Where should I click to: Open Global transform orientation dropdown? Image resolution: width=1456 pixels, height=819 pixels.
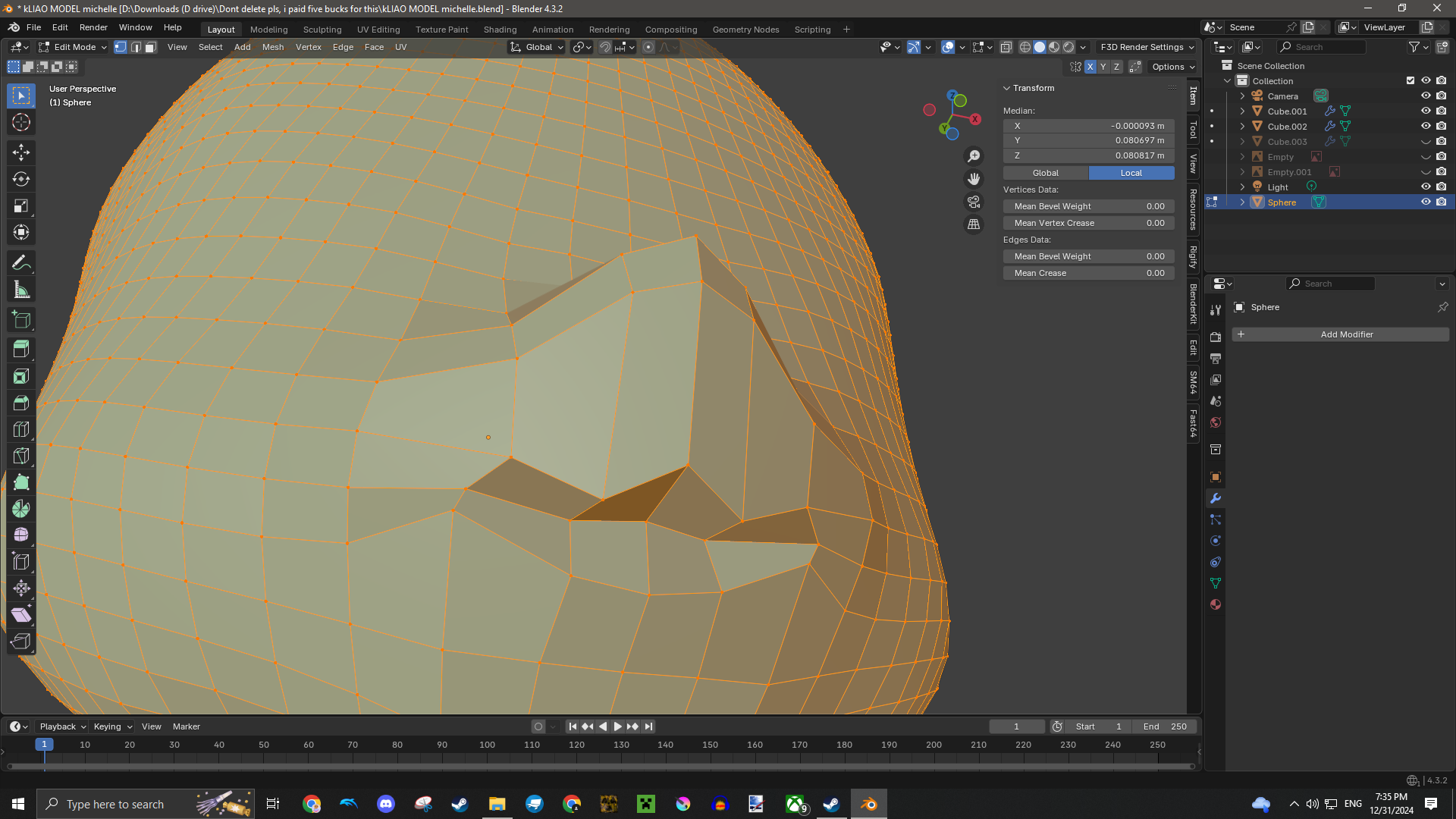tap(538, 47)
